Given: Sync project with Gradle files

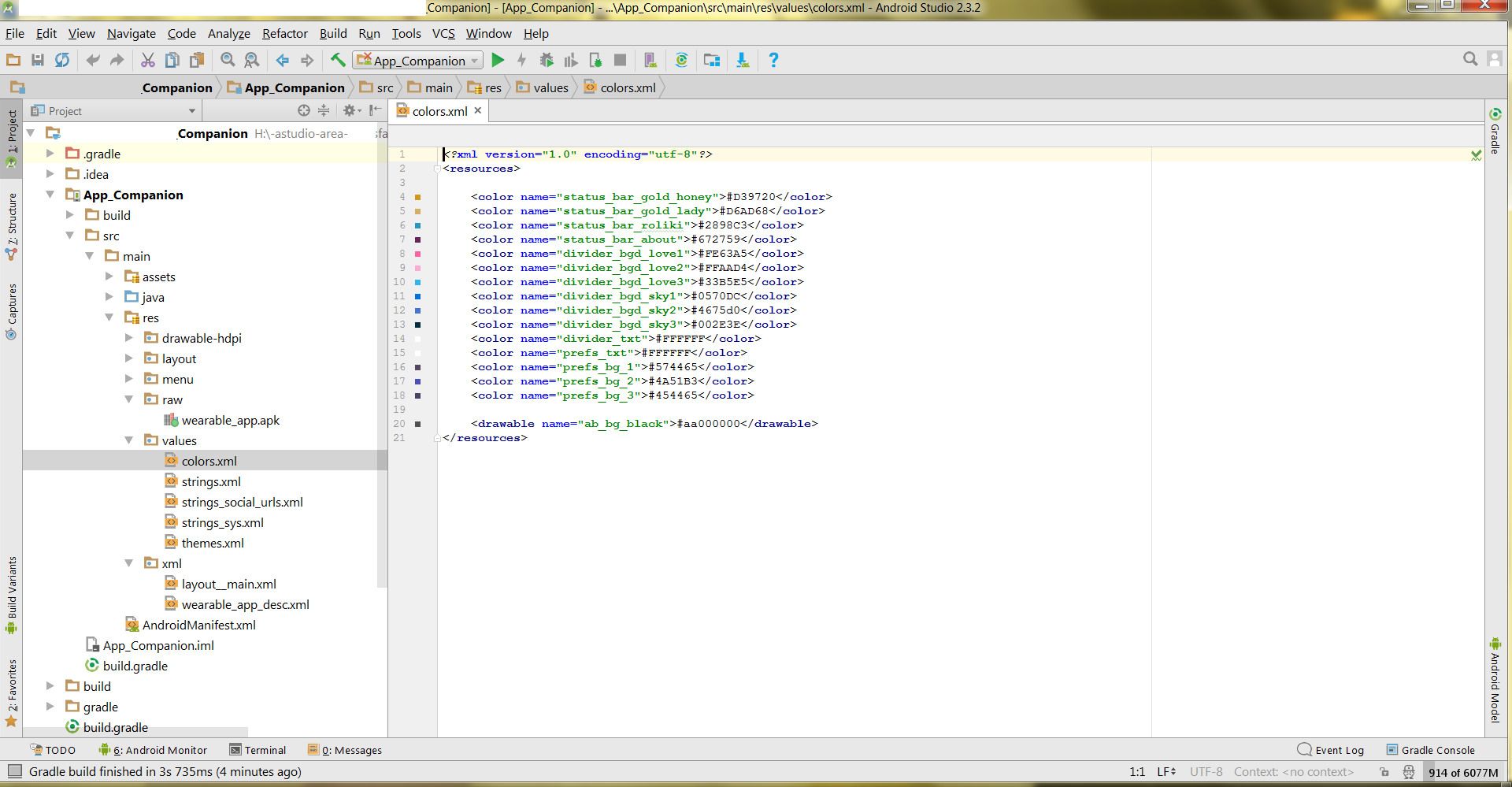Looking at the screenshot, I should 682,61.
